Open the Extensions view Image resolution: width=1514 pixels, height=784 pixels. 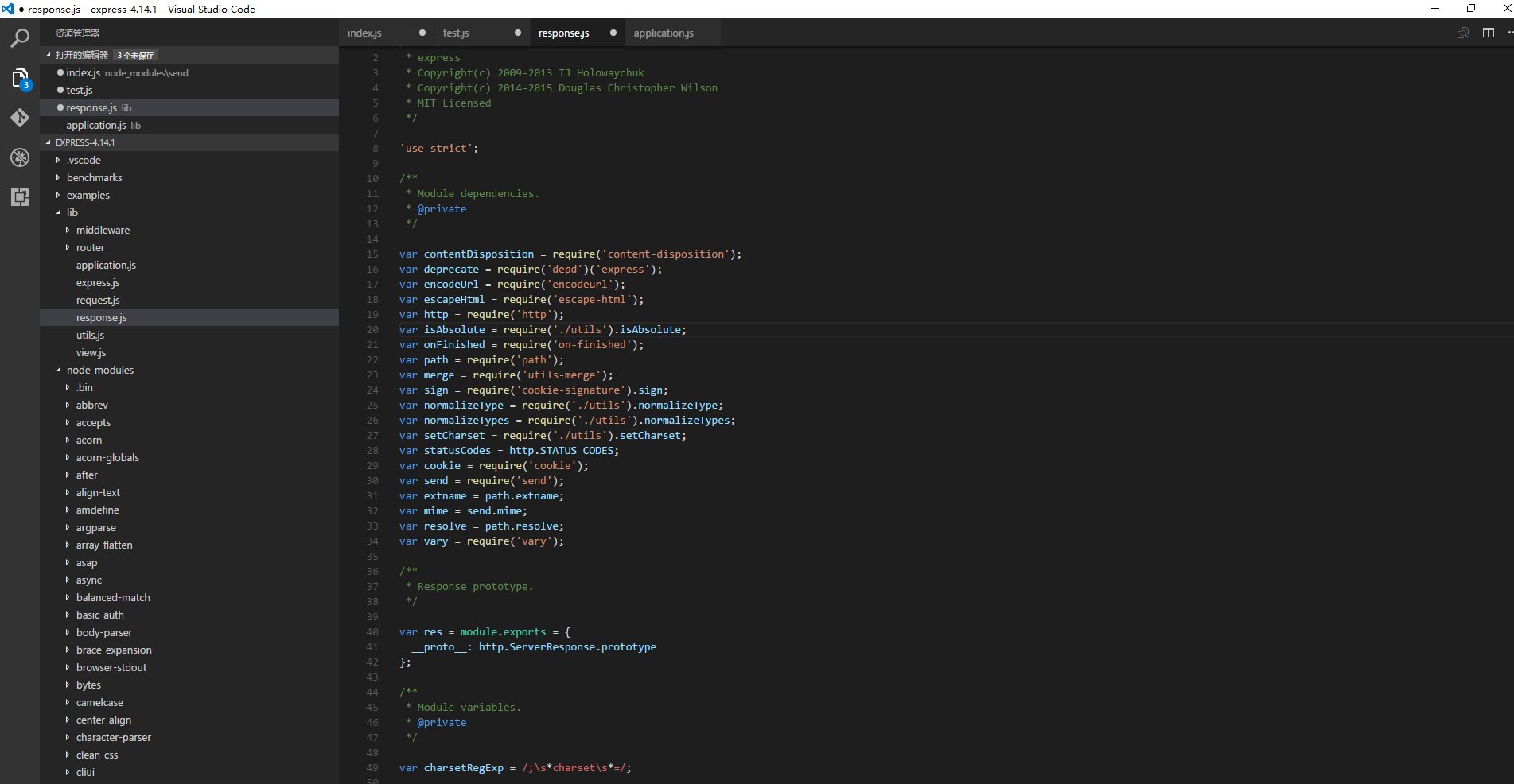click(x=20, y=197)
